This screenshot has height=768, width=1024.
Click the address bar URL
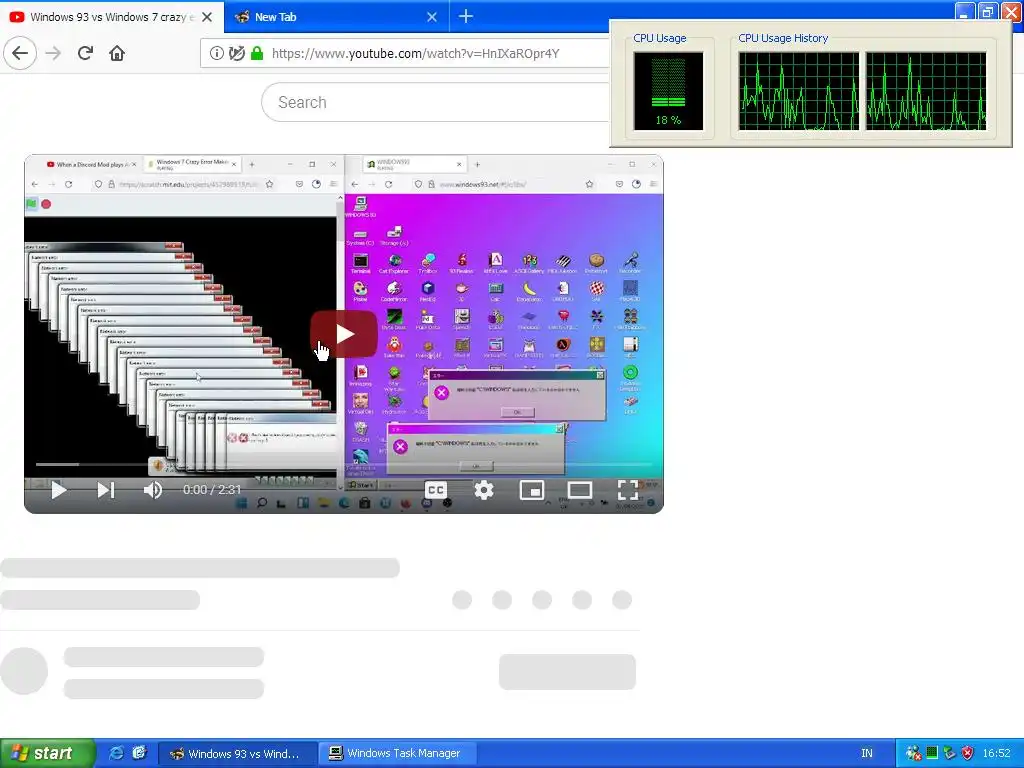415,54
